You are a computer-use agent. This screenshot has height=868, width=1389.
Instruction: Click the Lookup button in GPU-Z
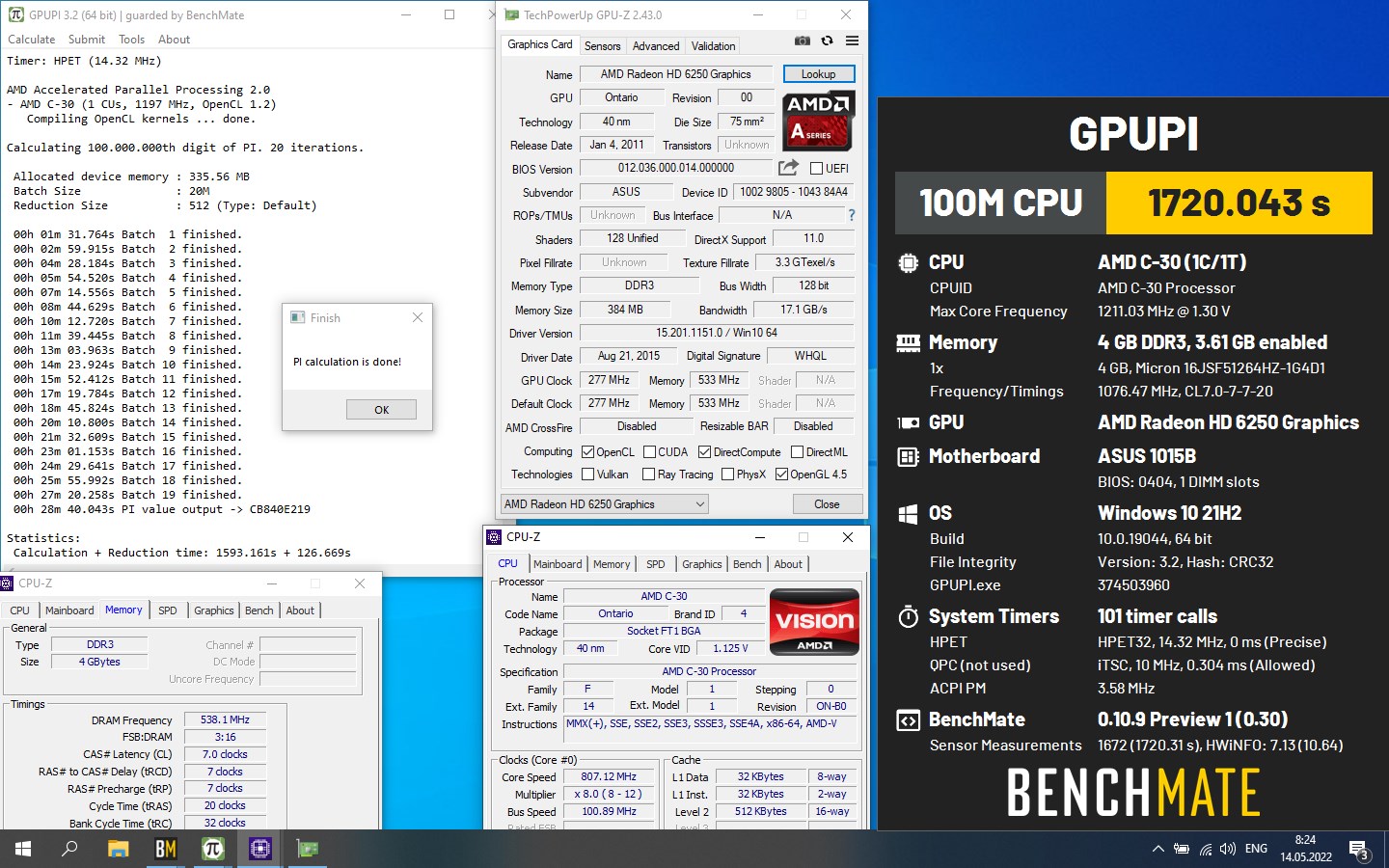[818, 74]
